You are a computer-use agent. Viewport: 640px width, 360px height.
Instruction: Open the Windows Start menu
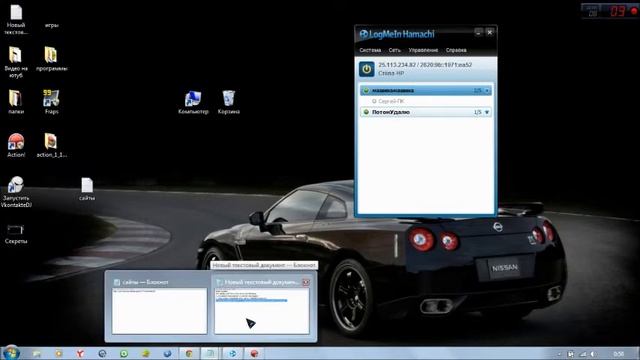(11, 353)
